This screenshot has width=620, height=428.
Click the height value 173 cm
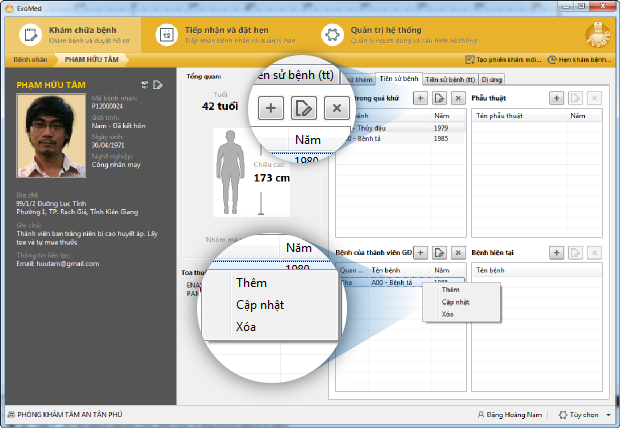click(x=272, y=178)
